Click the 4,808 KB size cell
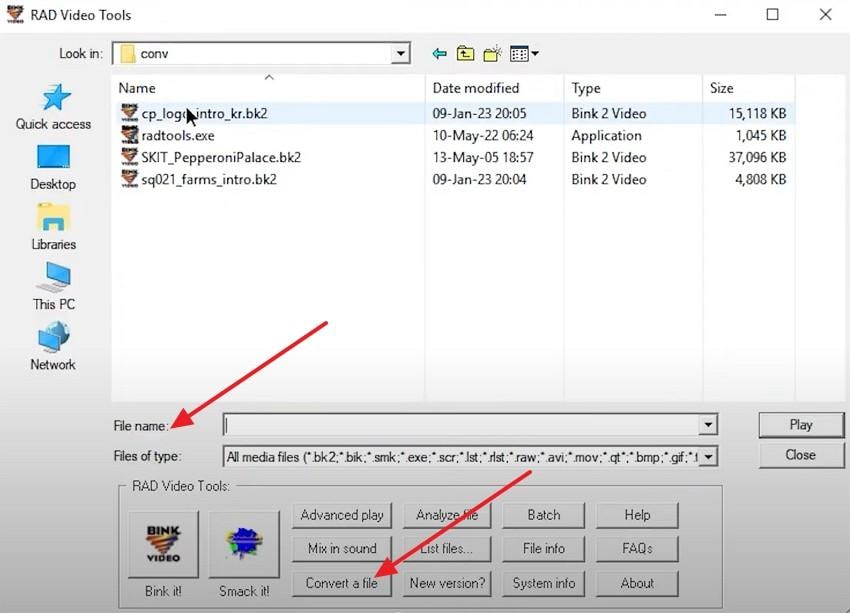 (761, 179)
